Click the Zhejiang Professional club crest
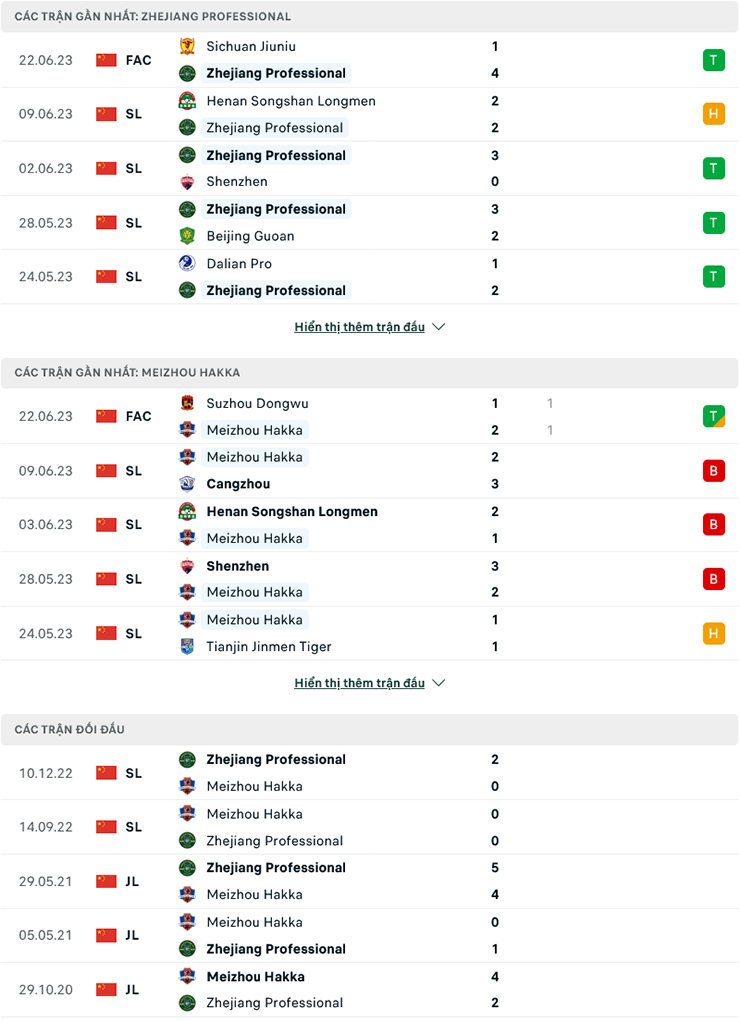This screenshot has width=740, height=1022. 186,73
